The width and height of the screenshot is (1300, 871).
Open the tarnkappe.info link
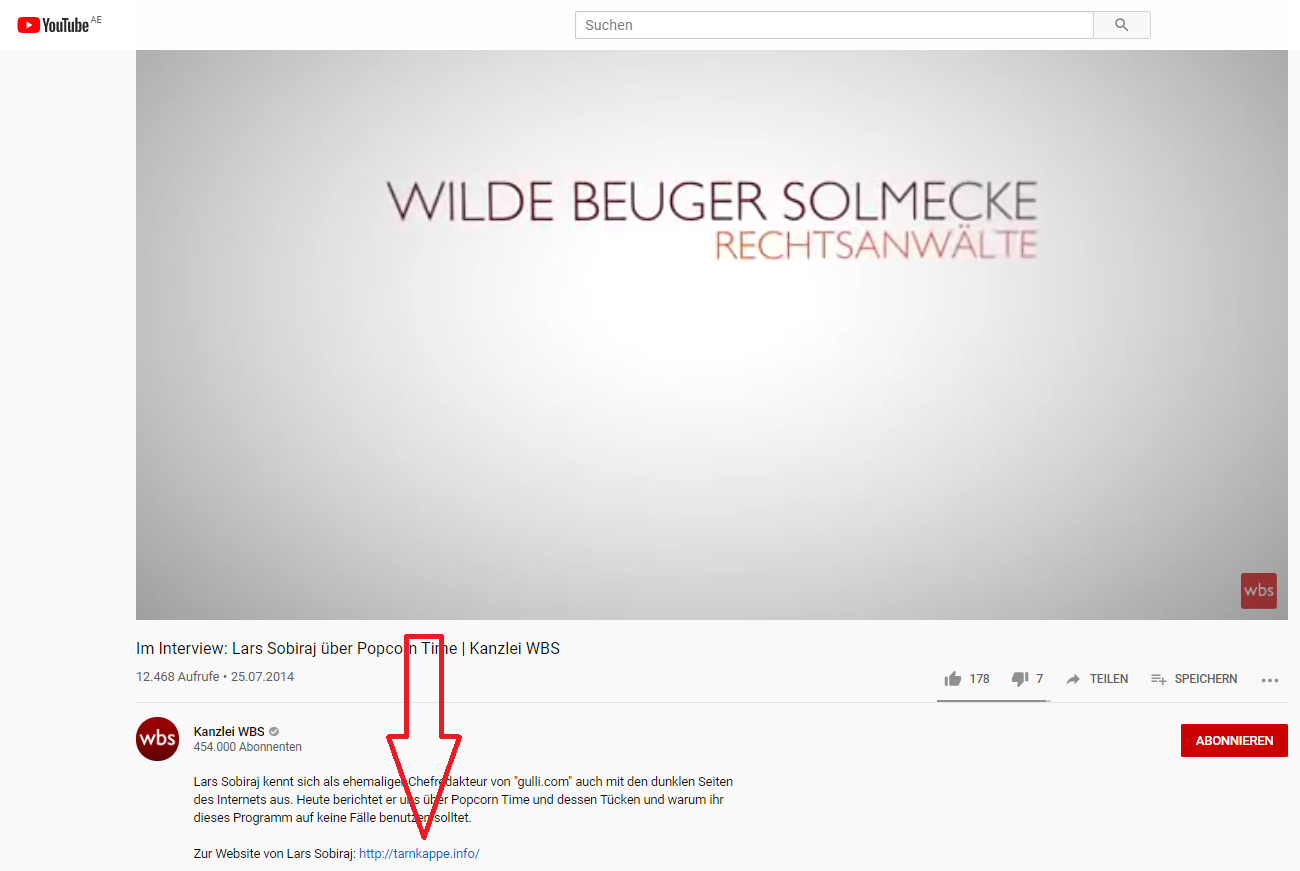tap(419, 854)
